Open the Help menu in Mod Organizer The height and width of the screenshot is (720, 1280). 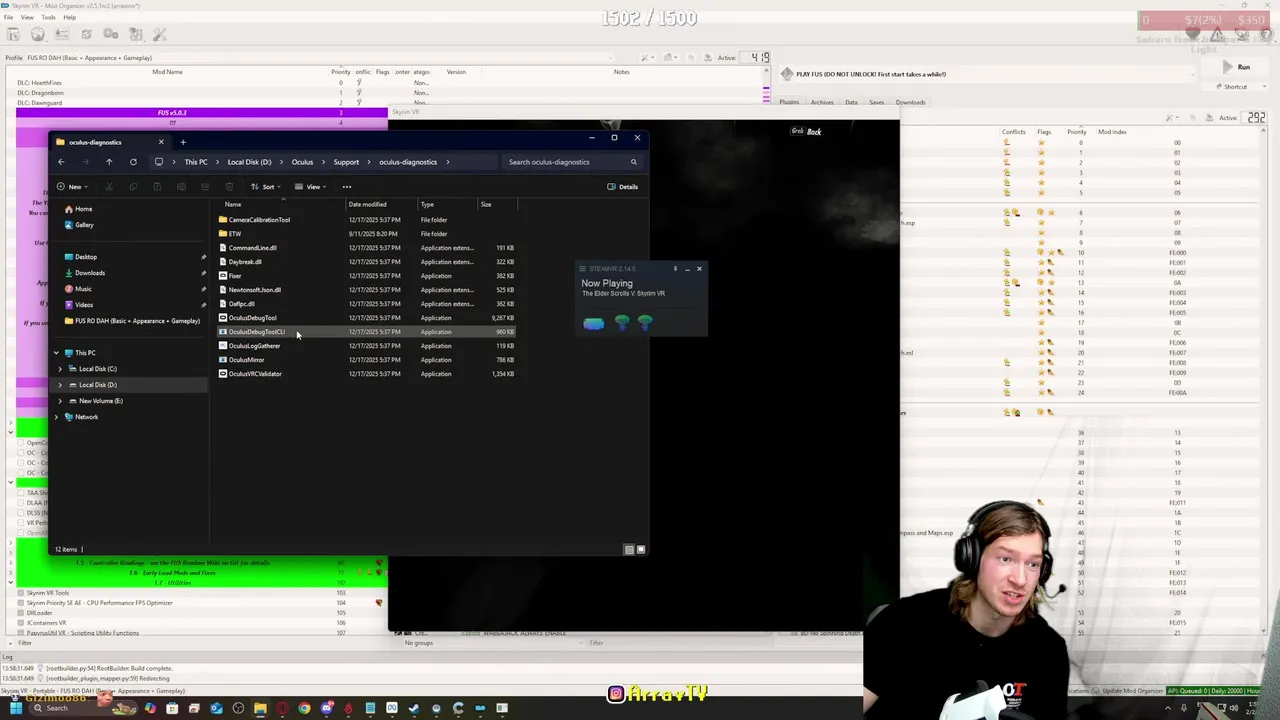69,17
